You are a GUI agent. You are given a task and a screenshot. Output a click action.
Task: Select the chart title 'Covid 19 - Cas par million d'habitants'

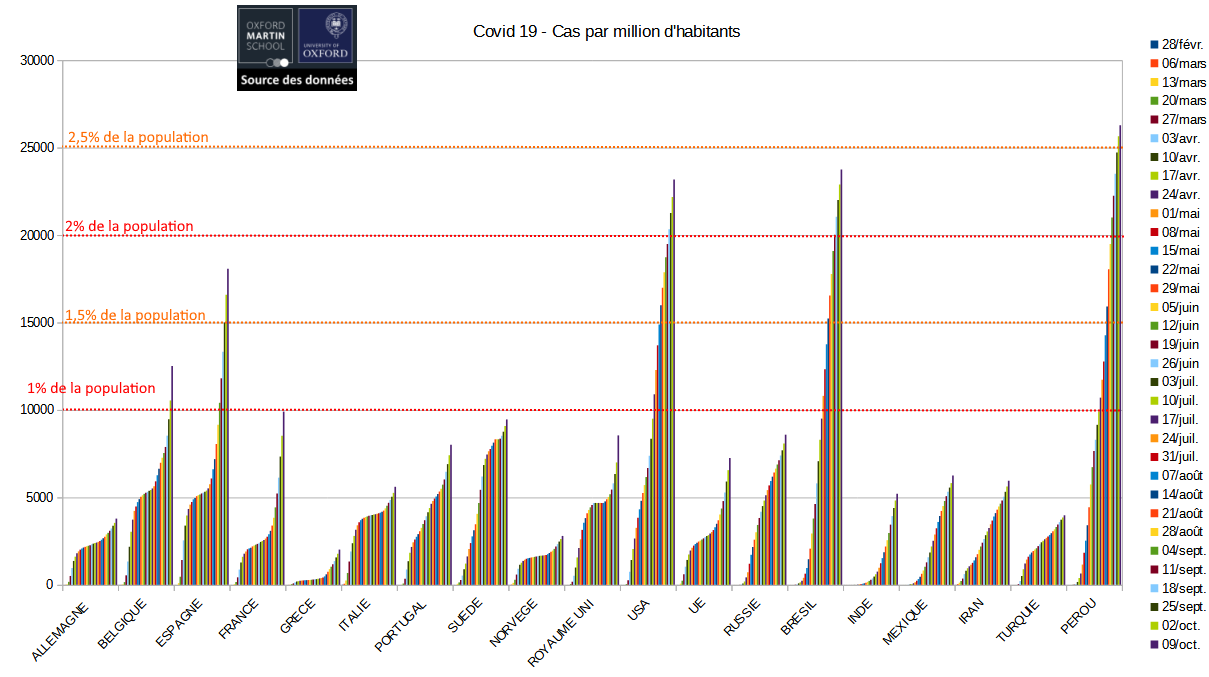pos(606,31)
